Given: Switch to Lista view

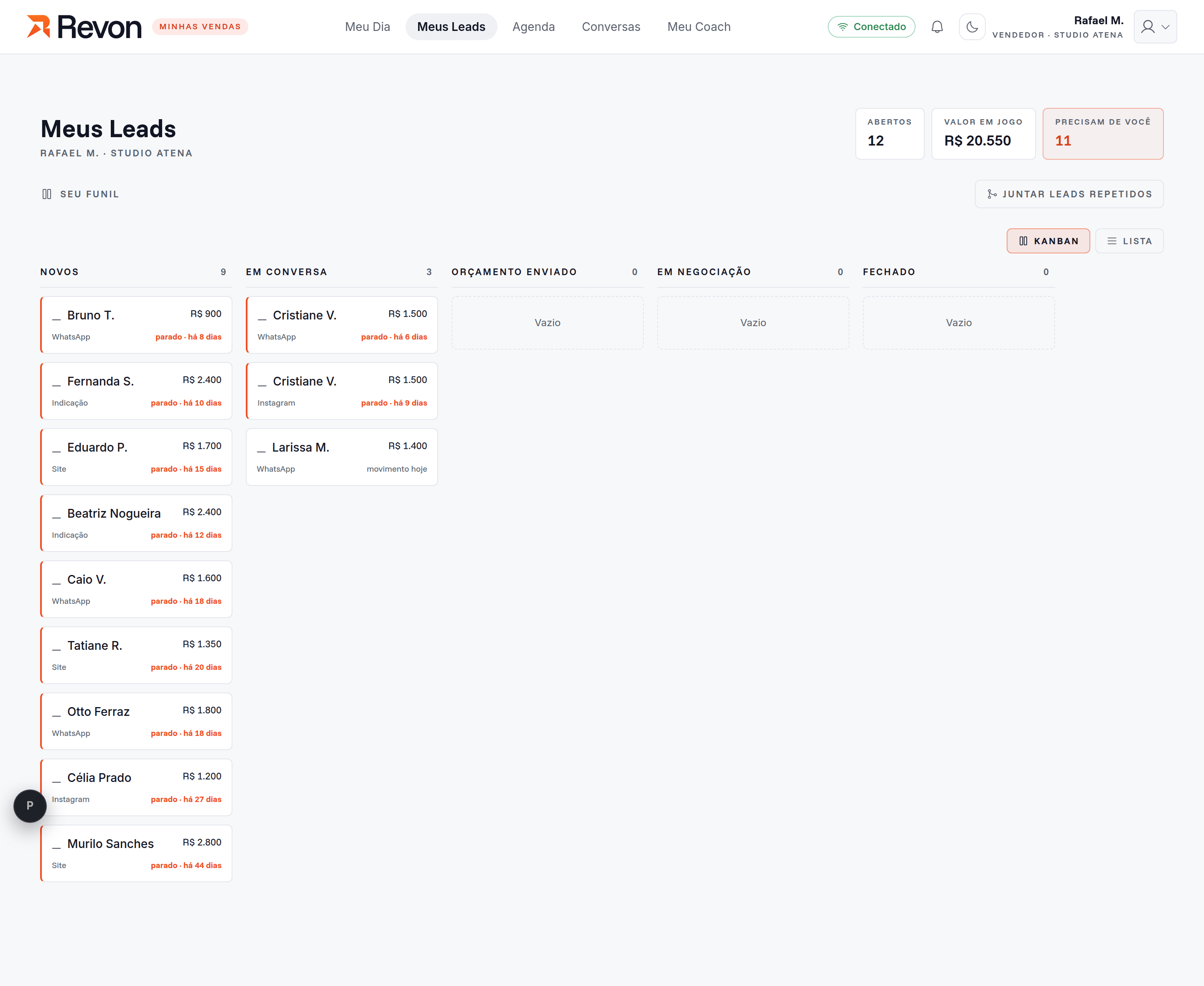Looking at the screenshot, I should 1129,241.
